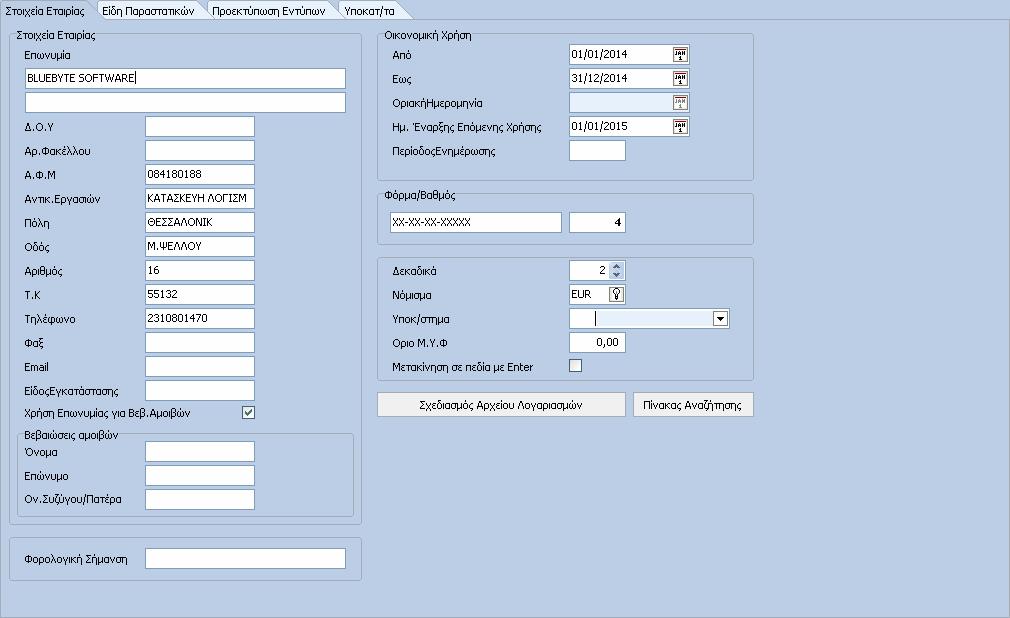
Task: Click the Δ.Ο.Υ input field
Action: click(200, 126)
